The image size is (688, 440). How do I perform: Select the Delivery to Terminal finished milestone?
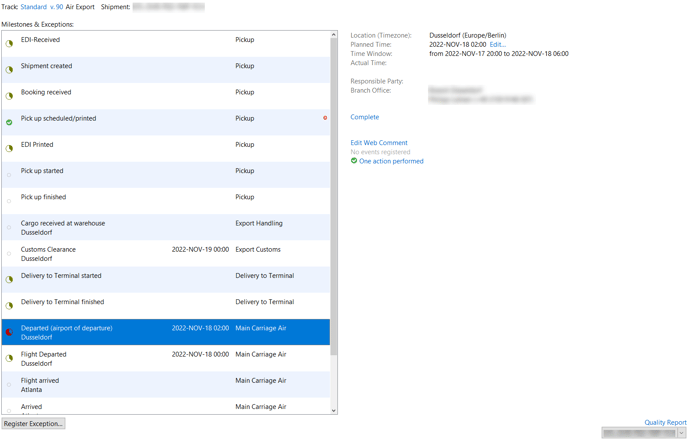[166, 306]
